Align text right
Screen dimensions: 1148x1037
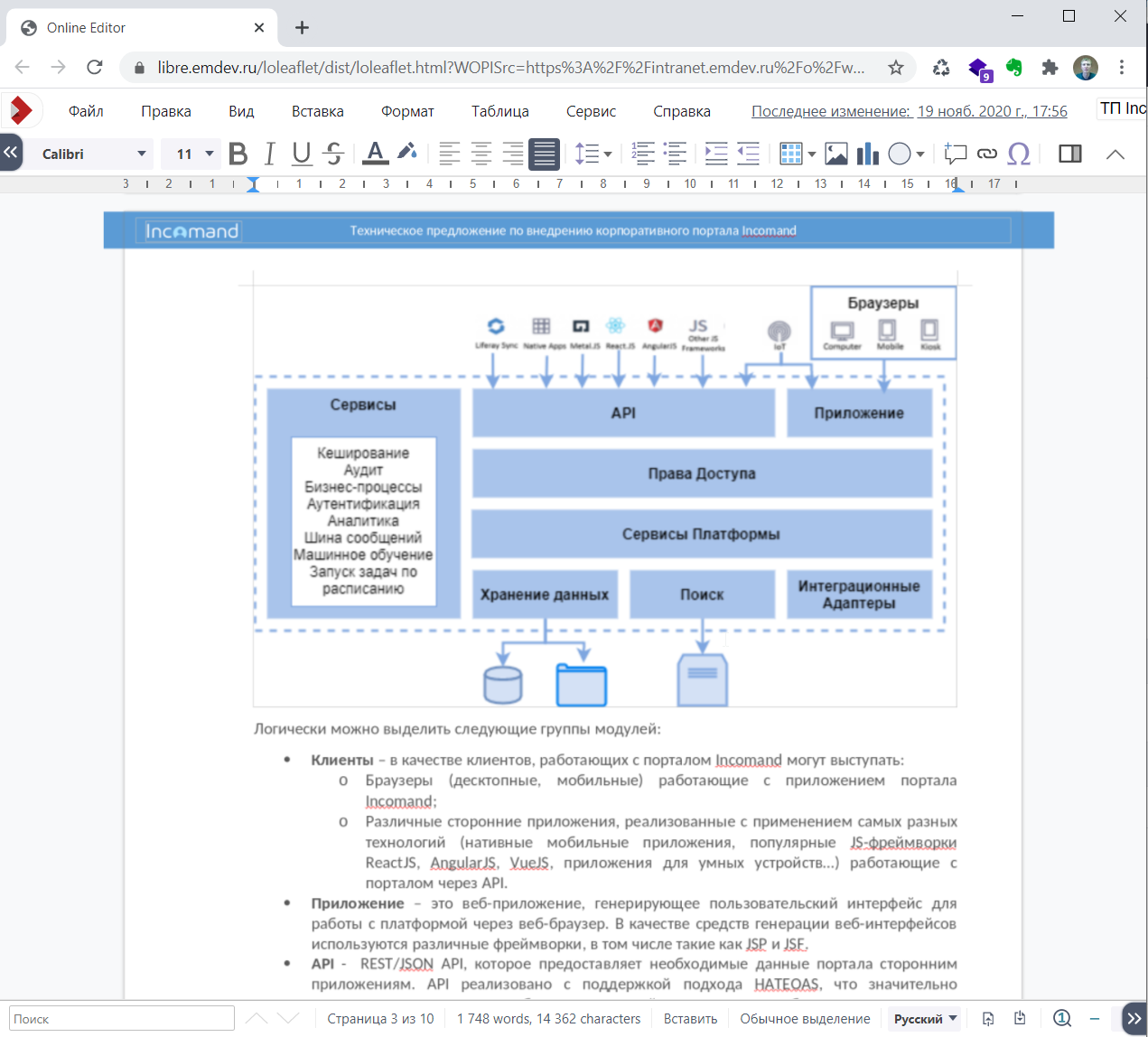tap(512, 154)
